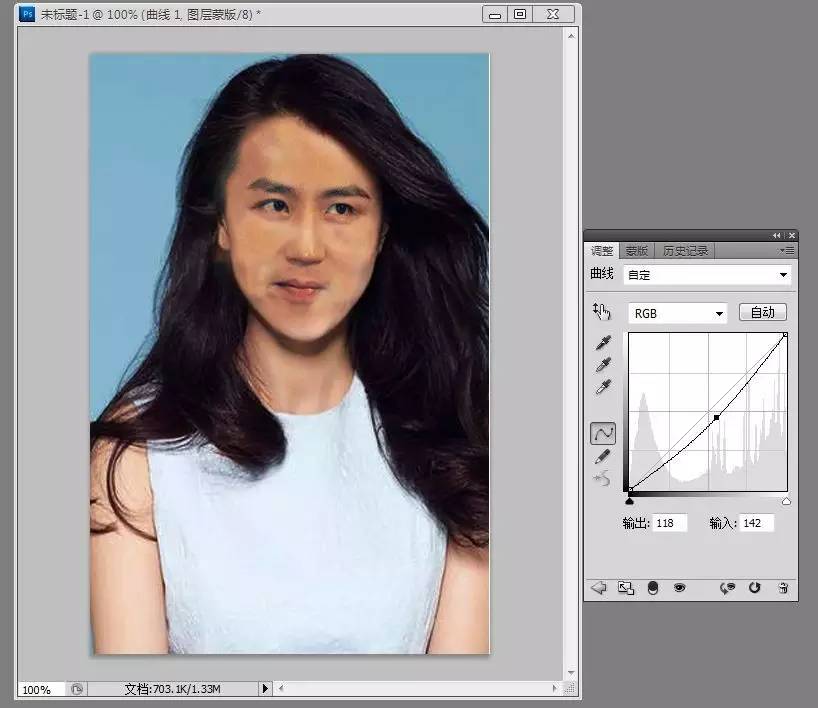Delete the adjustment layer with trash icon
The image size is (818, 708).
[x=783, y=588]
